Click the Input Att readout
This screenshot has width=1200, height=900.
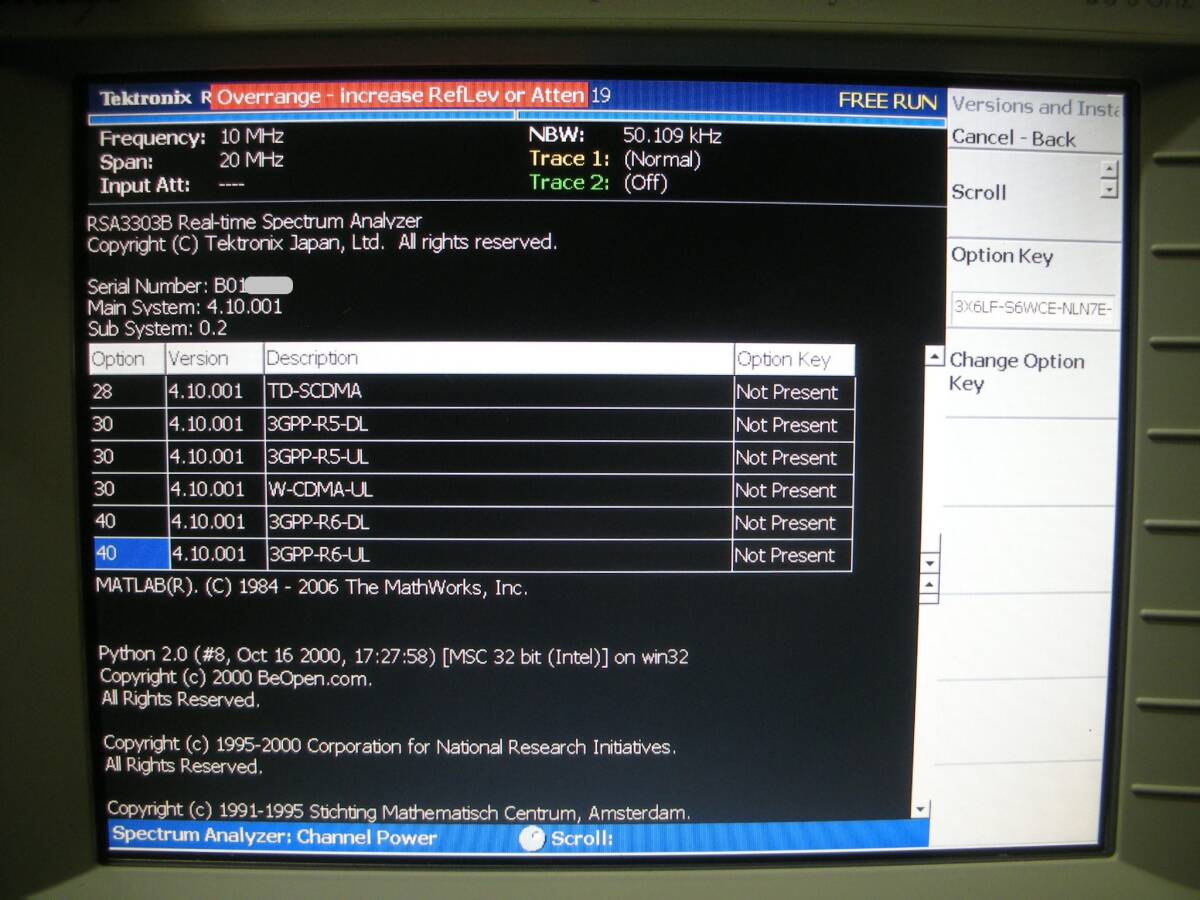(x=172, y=185)
